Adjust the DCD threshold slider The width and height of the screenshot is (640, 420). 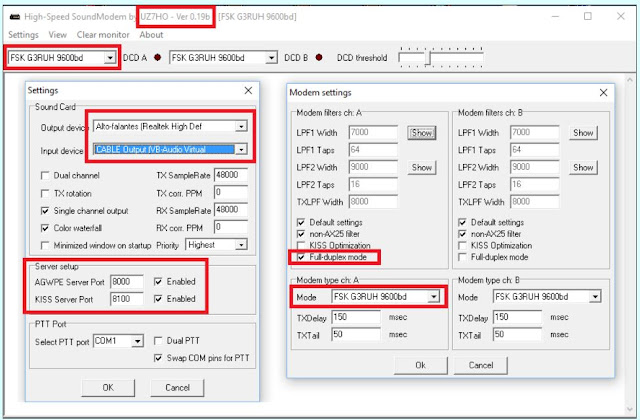click(x=428, y=58)
